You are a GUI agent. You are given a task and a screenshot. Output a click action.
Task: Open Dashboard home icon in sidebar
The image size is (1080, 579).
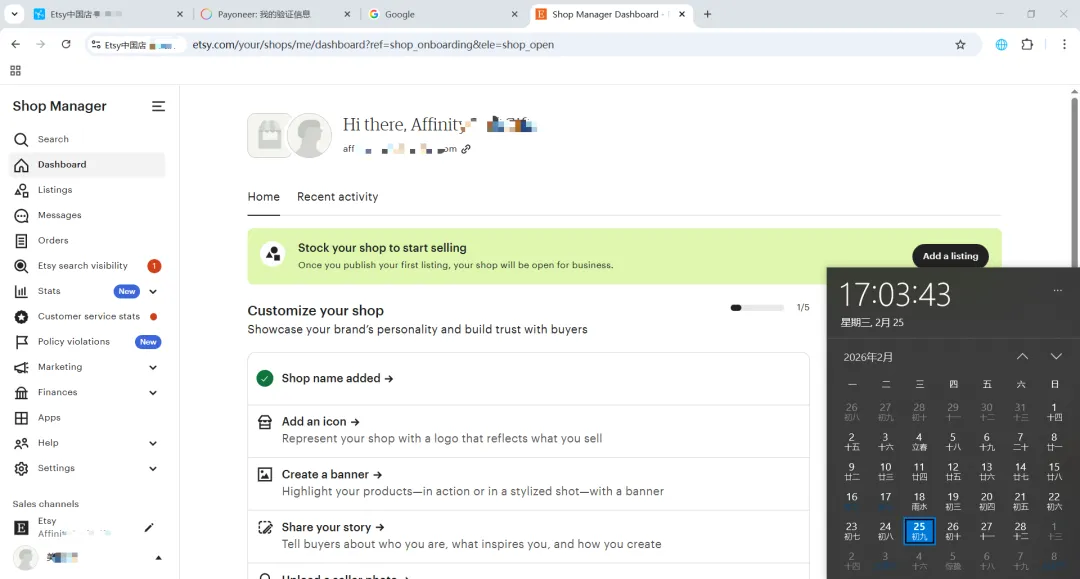click(x=21, y=165)
